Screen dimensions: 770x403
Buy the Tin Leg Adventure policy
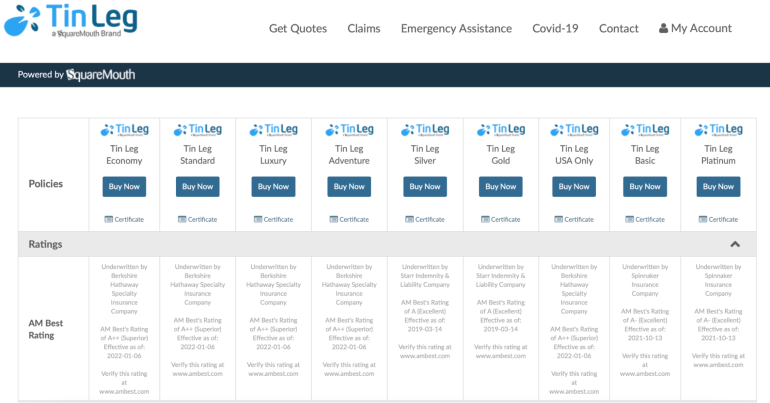349,186
